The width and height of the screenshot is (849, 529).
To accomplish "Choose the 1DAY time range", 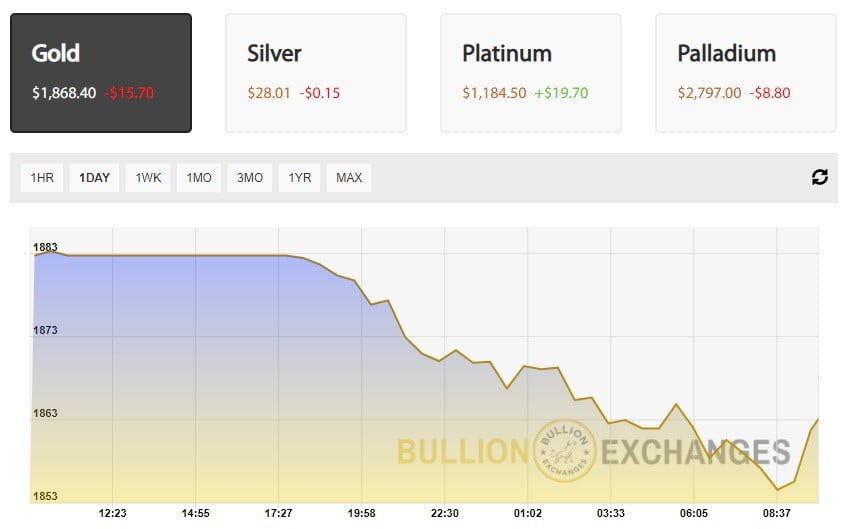I will coord(94,178).
